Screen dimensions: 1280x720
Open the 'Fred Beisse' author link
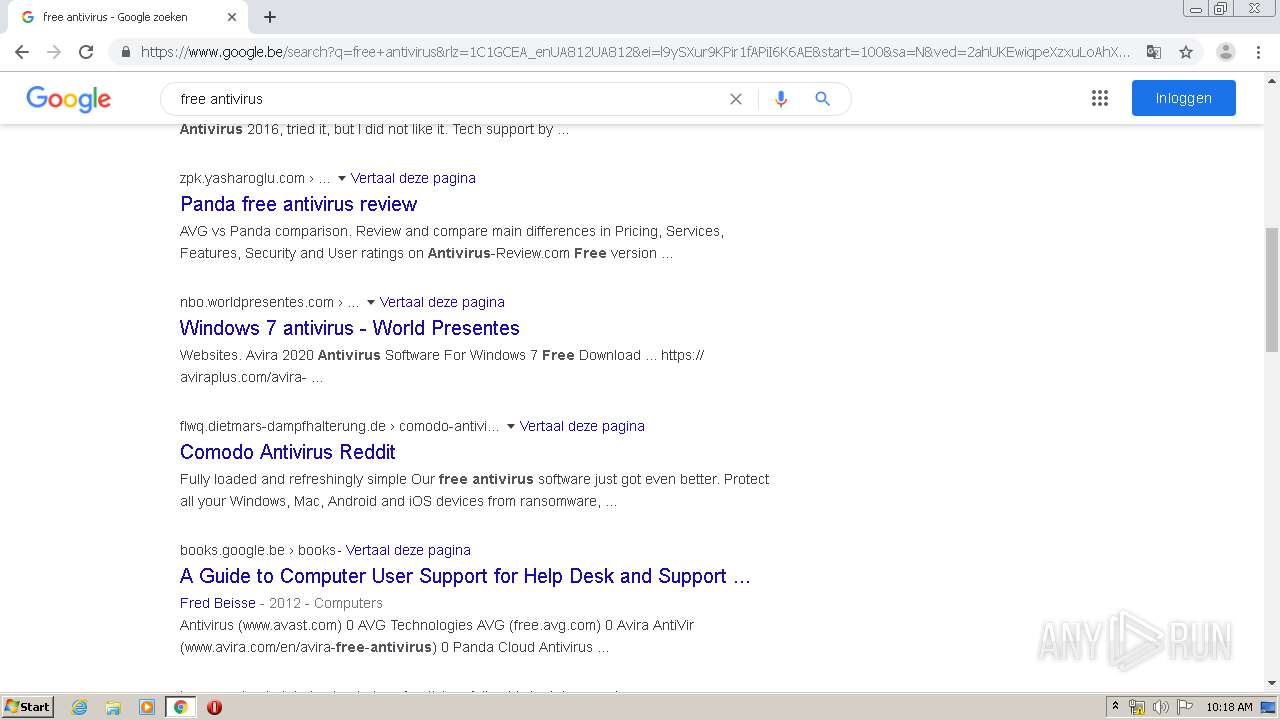tap(217, 603)
